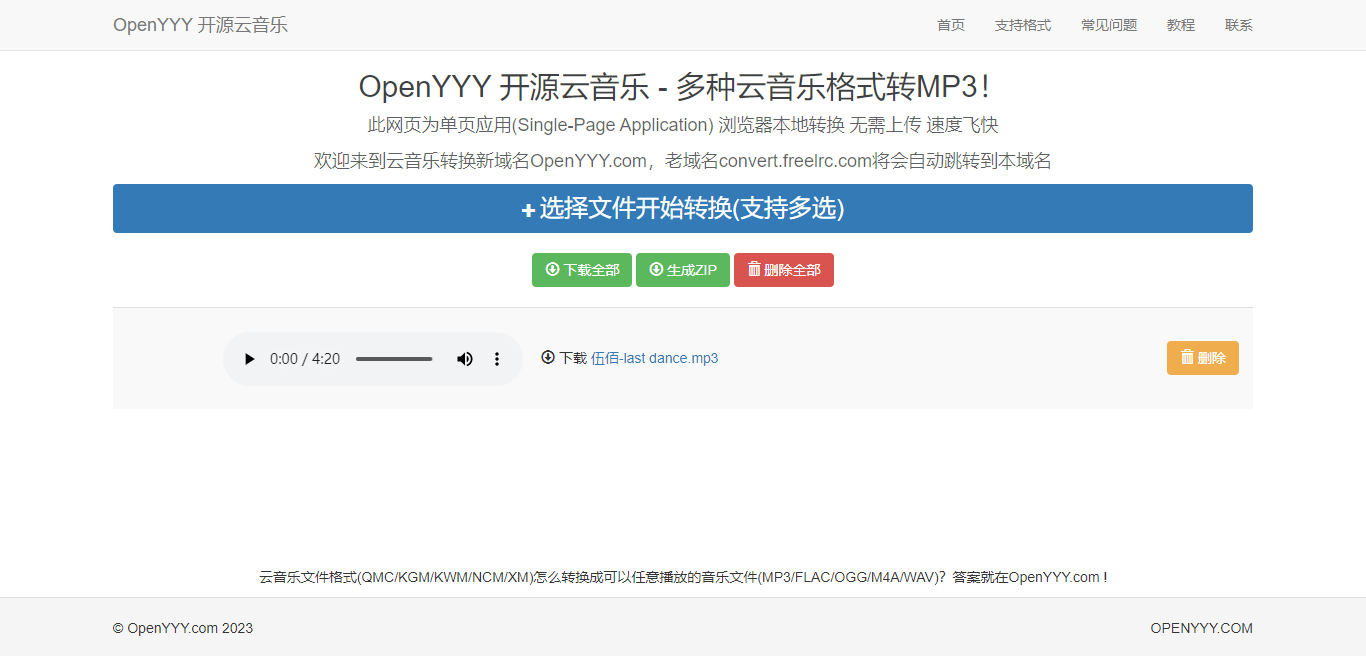Click the audio progress seek bar
The height and width of the screenshot is (656, 1366).
click(x=394, y=359)
